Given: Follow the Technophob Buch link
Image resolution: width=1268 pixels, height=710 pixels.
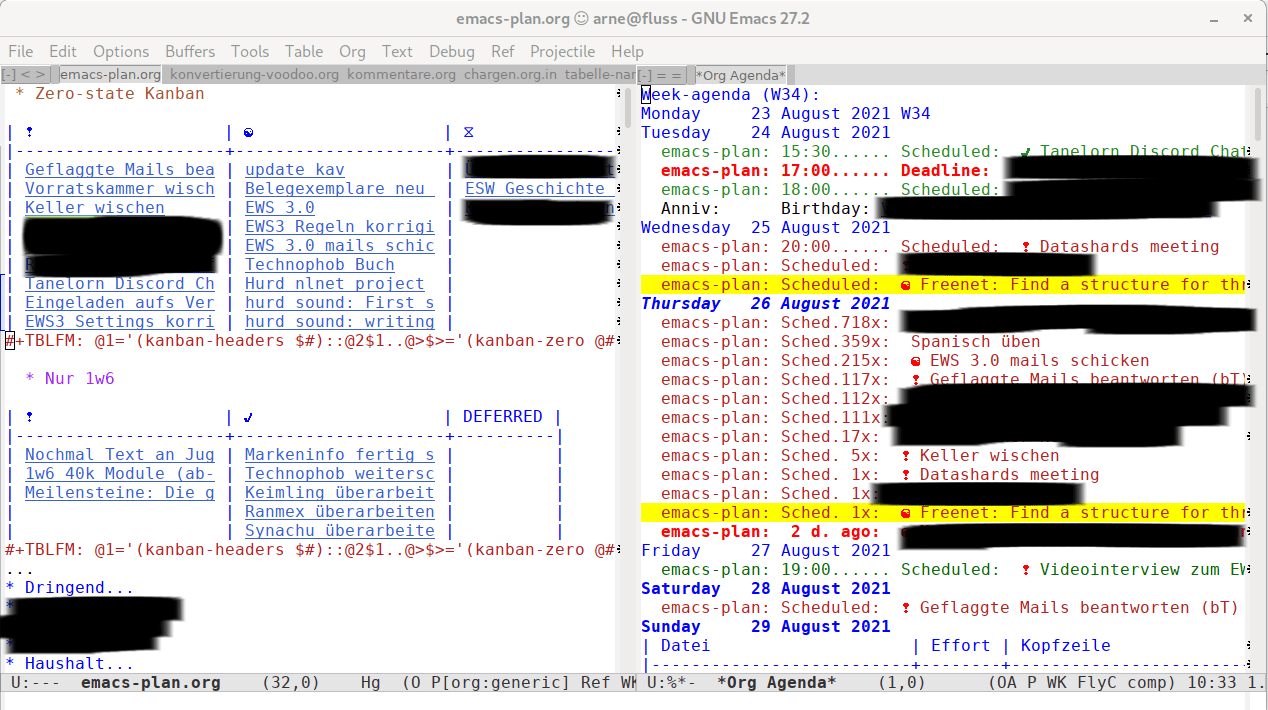Looking at the screenshot, I should point(320,265).
